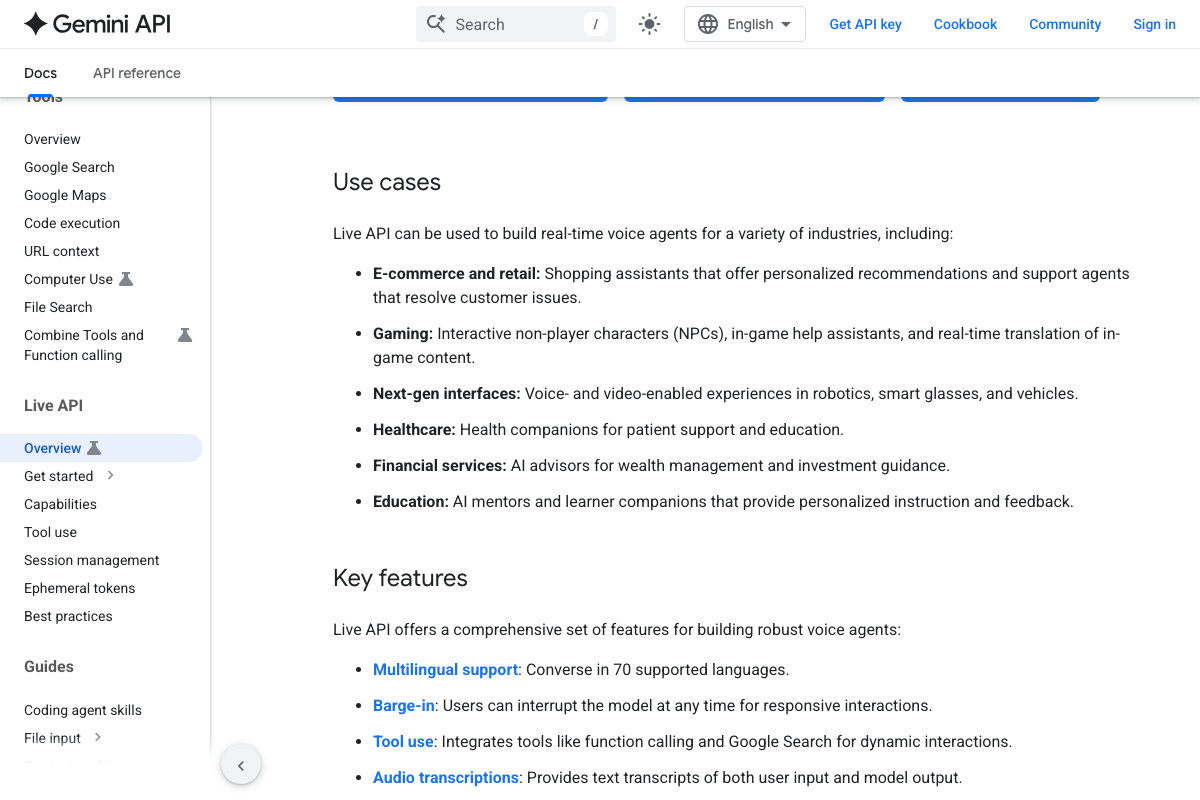Click Sign in
The height and width of the screenshot is (800, 1200).
[x=1154, y=23]
